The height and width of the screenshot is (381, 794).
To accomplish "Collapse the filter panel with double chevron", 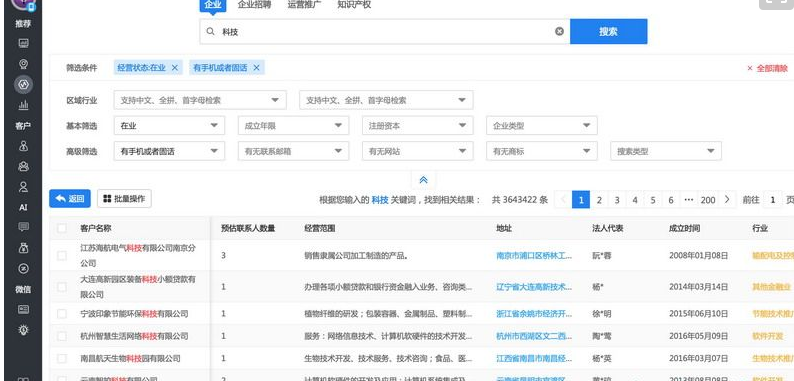I will [x=423, y=180].
